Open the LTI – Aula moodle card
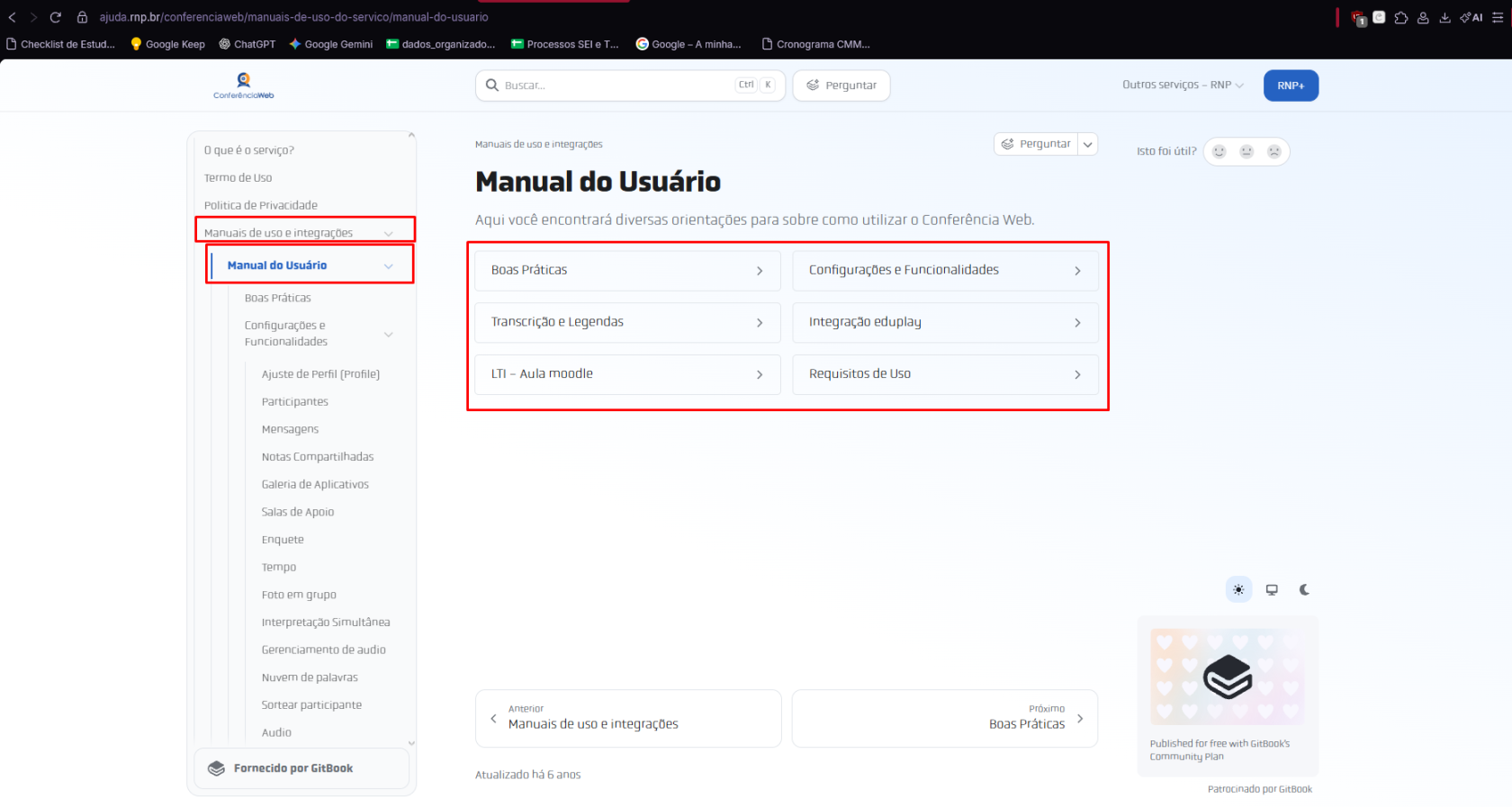 pos(627,374)
